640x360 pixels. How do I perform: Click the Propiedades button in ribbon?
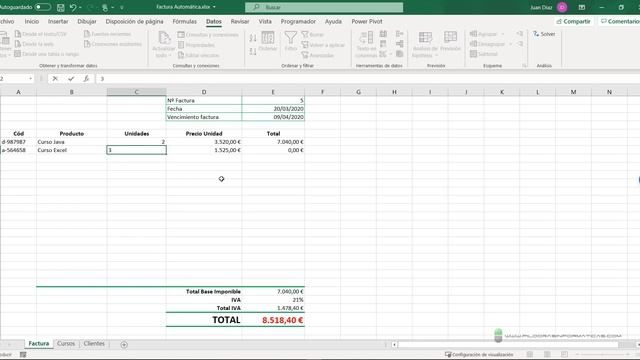pos(196,45)
